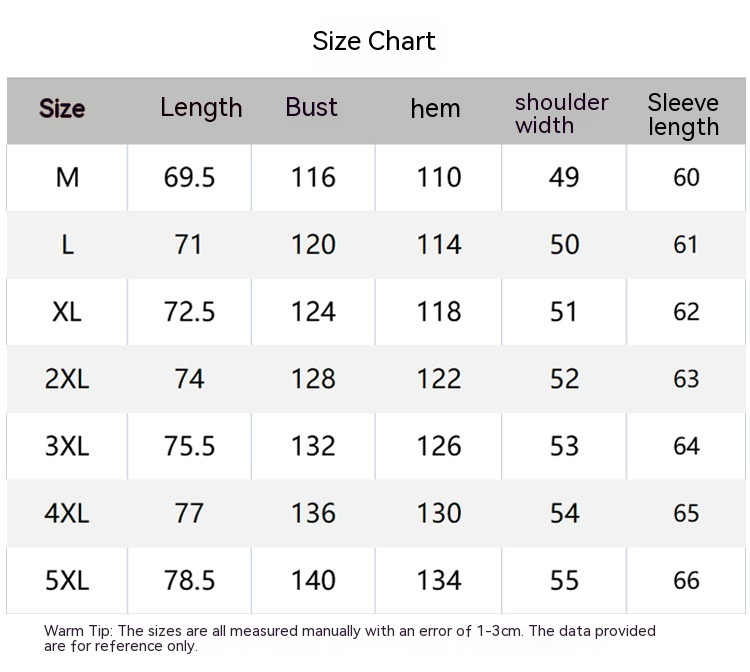Screen dimensions: 750x672
Task: Click the Warm Tip note text
Action: pyautogui.click(x=349, y=638)
